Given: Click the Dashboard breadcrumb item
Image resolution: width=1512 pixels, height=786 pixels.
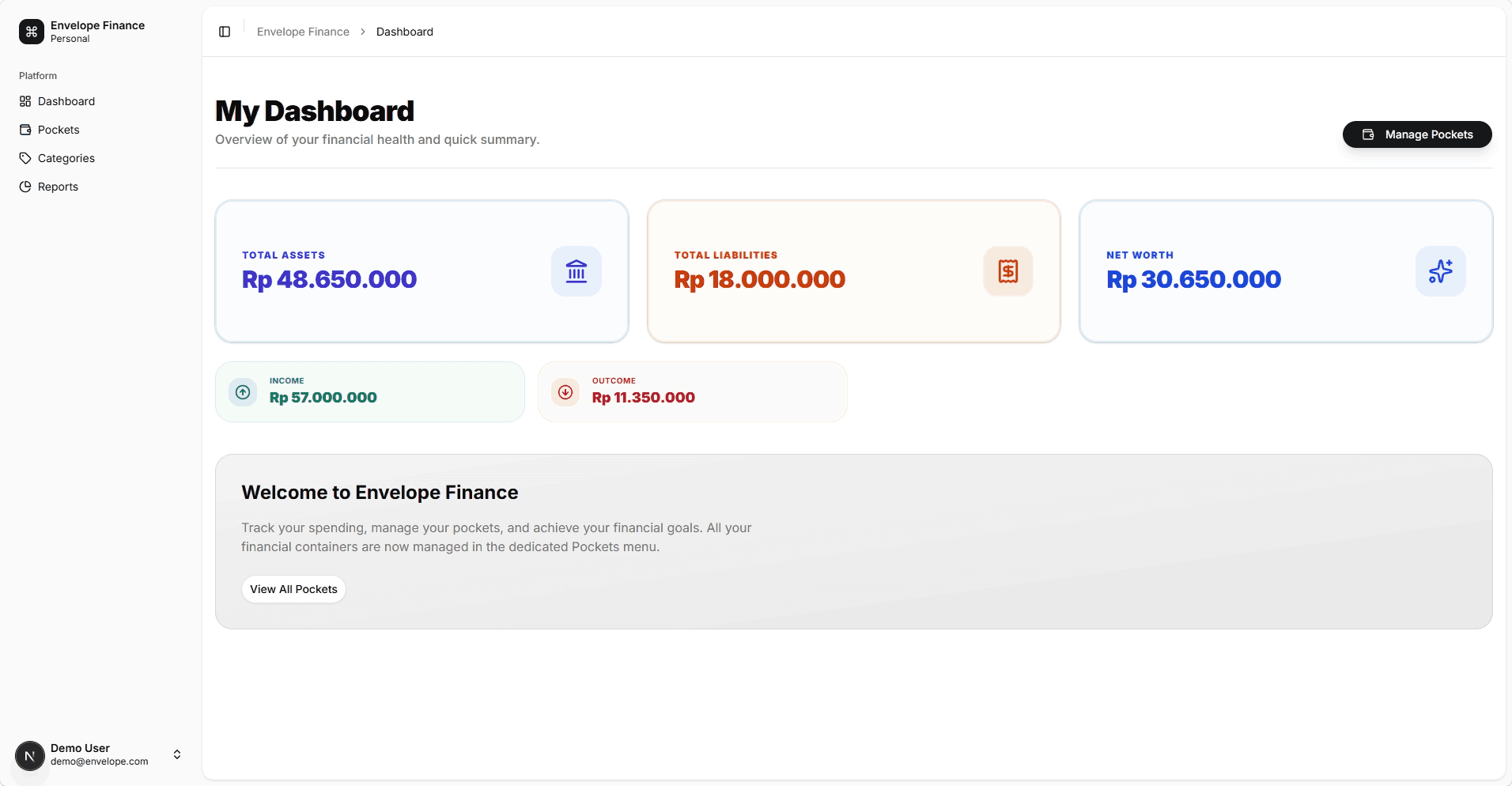Looking at the screenshot, I should point(405,32).
